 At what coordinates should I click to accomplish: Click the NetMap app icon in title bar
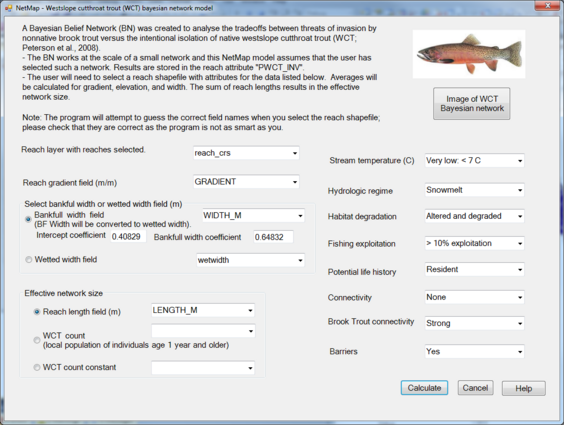[x=9, y=8]
